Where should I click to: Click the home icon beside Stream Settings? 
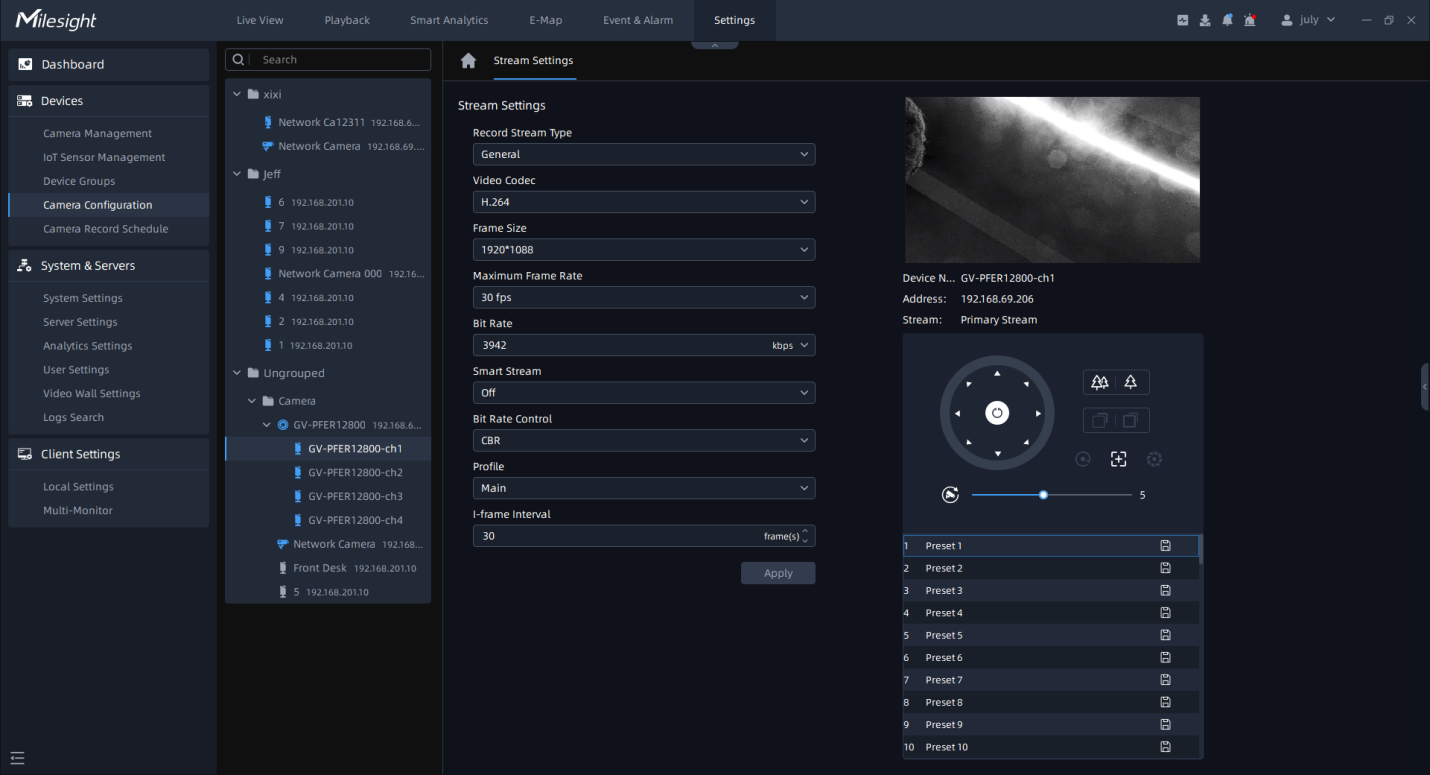[x=468, y=61]
